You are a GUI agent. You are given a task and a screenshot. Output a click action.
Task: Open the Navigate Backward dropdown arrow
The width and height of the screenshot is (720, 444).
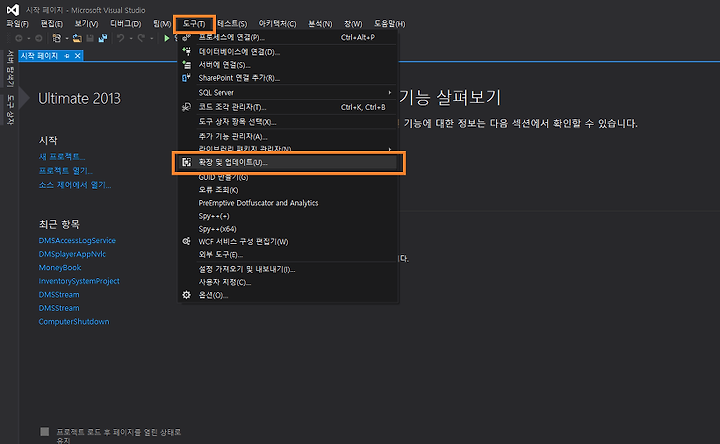28,39
